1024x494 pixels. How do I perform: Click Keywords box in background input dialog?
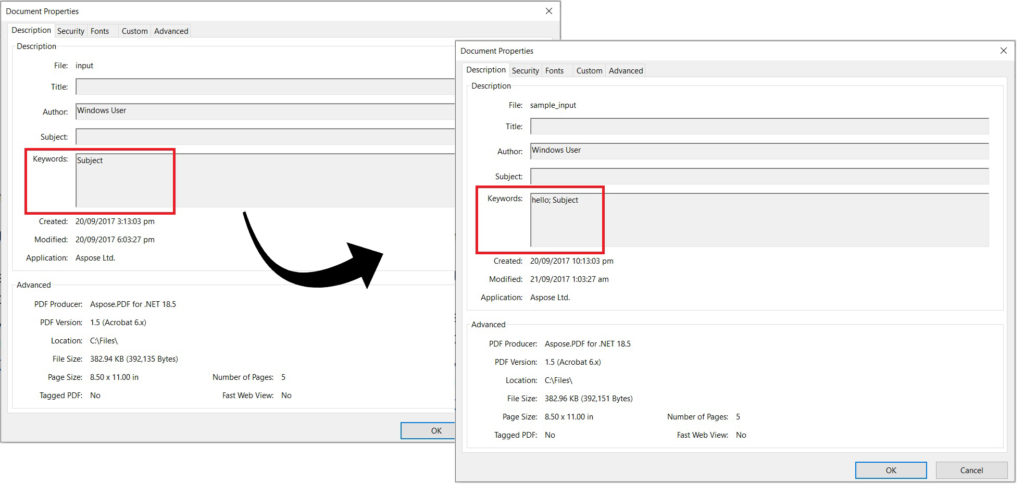tap(265, 180)
